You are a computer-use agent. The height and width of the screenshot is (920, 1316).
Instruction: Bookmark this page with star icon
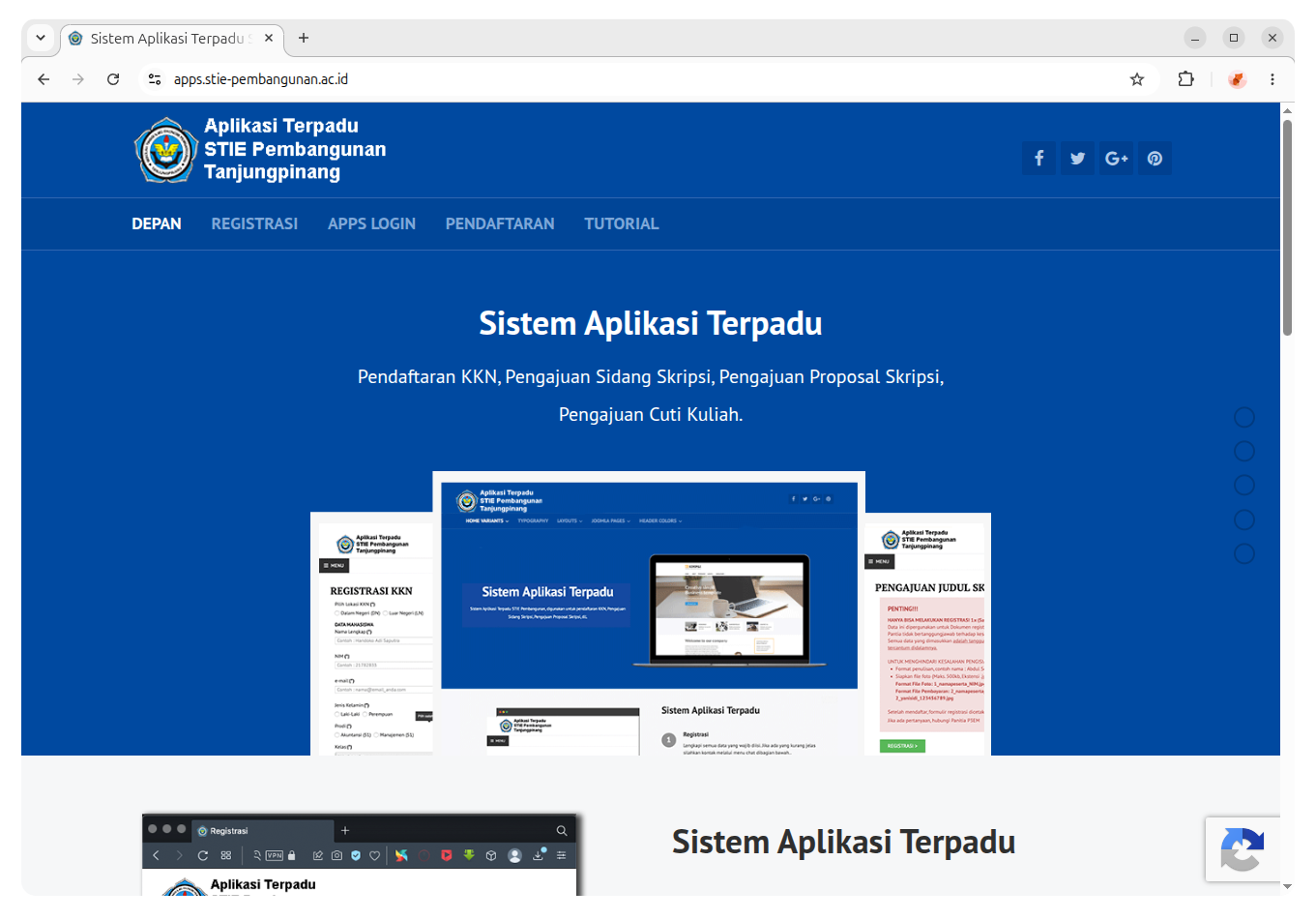(1137, 79)
